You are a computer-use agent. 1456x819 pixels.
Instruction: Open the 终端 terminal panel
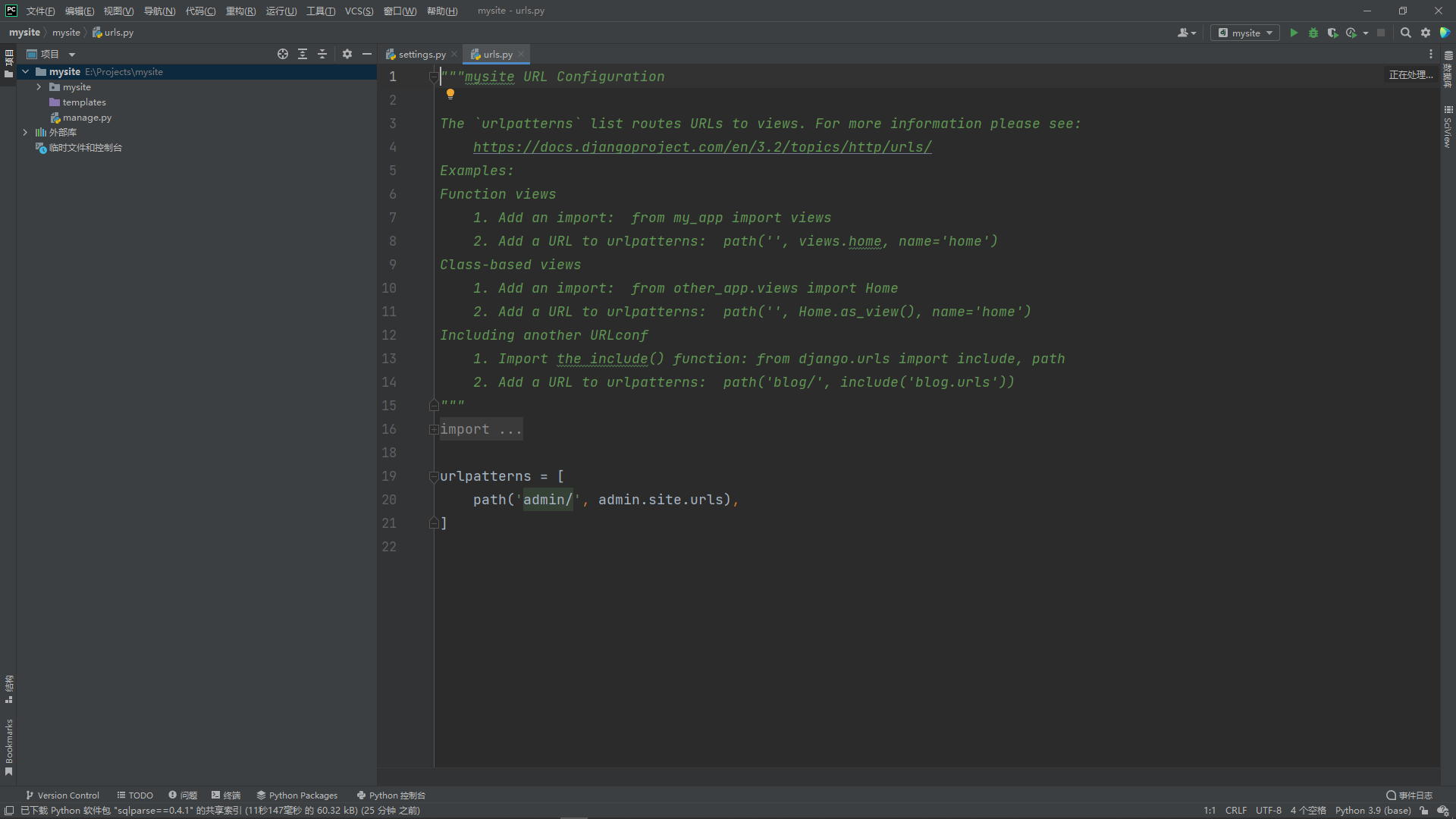click(226, 795)
